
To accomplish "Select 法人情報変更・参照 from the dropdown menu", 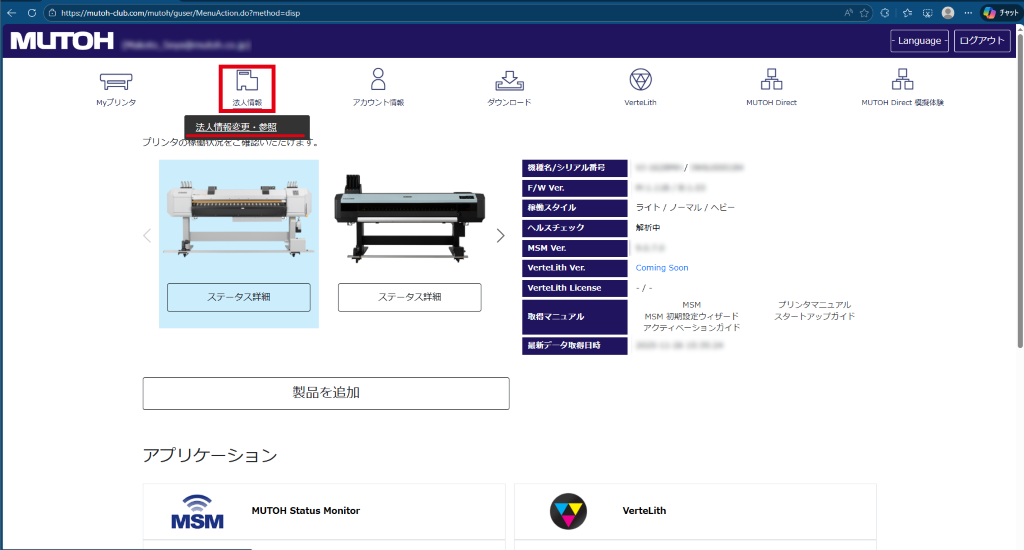I will click(x=236, y=127).
